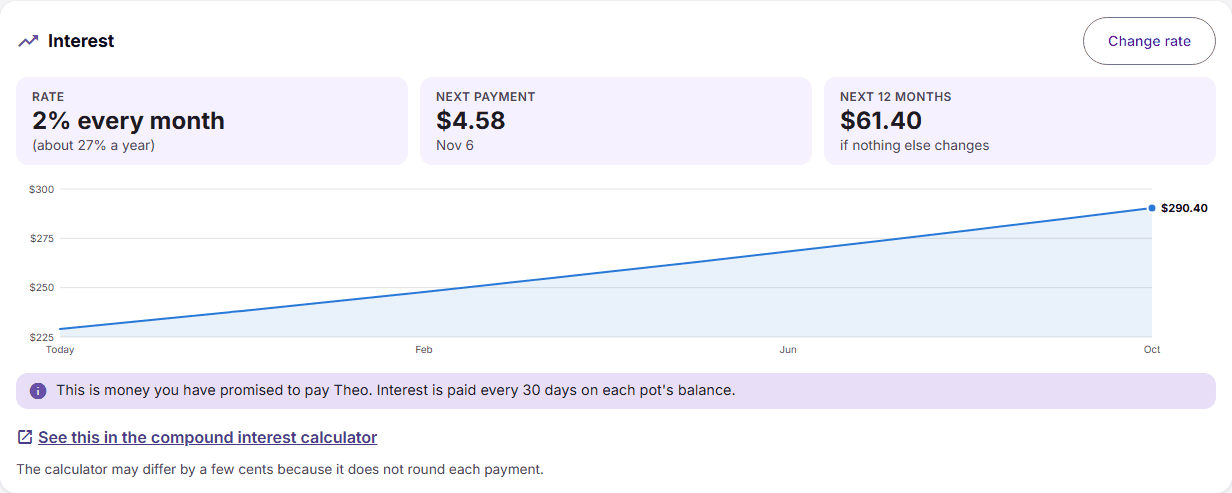Click the "if nothing else changes" caption
Image resolution: width=1232 pixels, height=493 pixels.
(x=914, y=145)
